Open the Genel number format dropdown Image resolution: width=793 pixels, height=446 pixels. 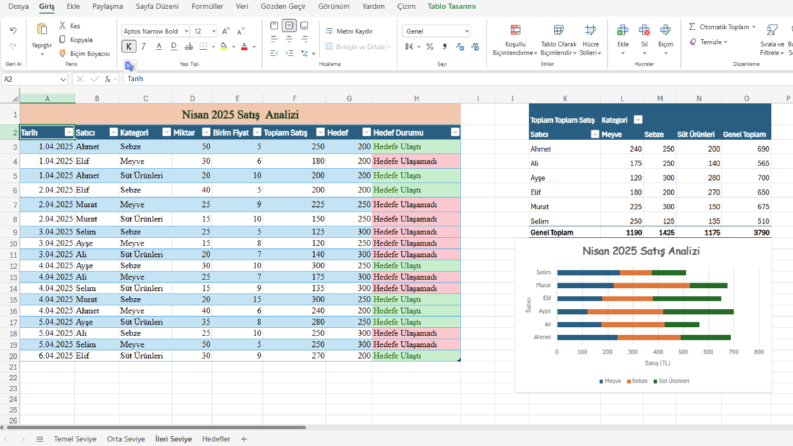click(x=466, y=31)
